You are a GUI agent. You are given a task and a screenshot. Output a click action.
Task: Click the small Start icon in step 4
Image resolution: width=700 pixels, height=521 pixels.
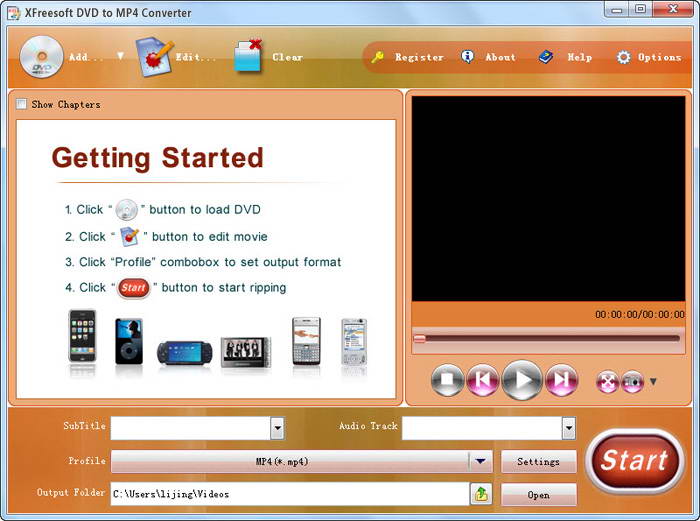133,288
